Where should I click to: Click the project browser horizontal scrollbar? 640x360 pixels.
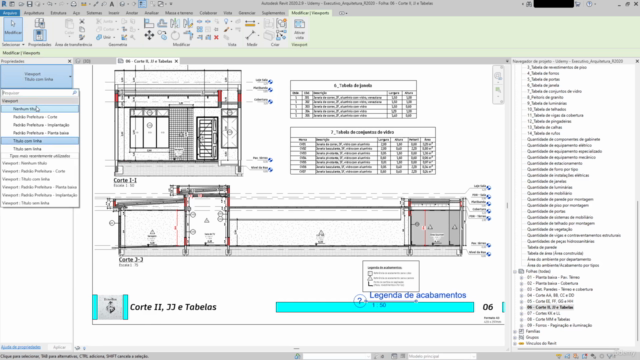(x=567, y=349)
